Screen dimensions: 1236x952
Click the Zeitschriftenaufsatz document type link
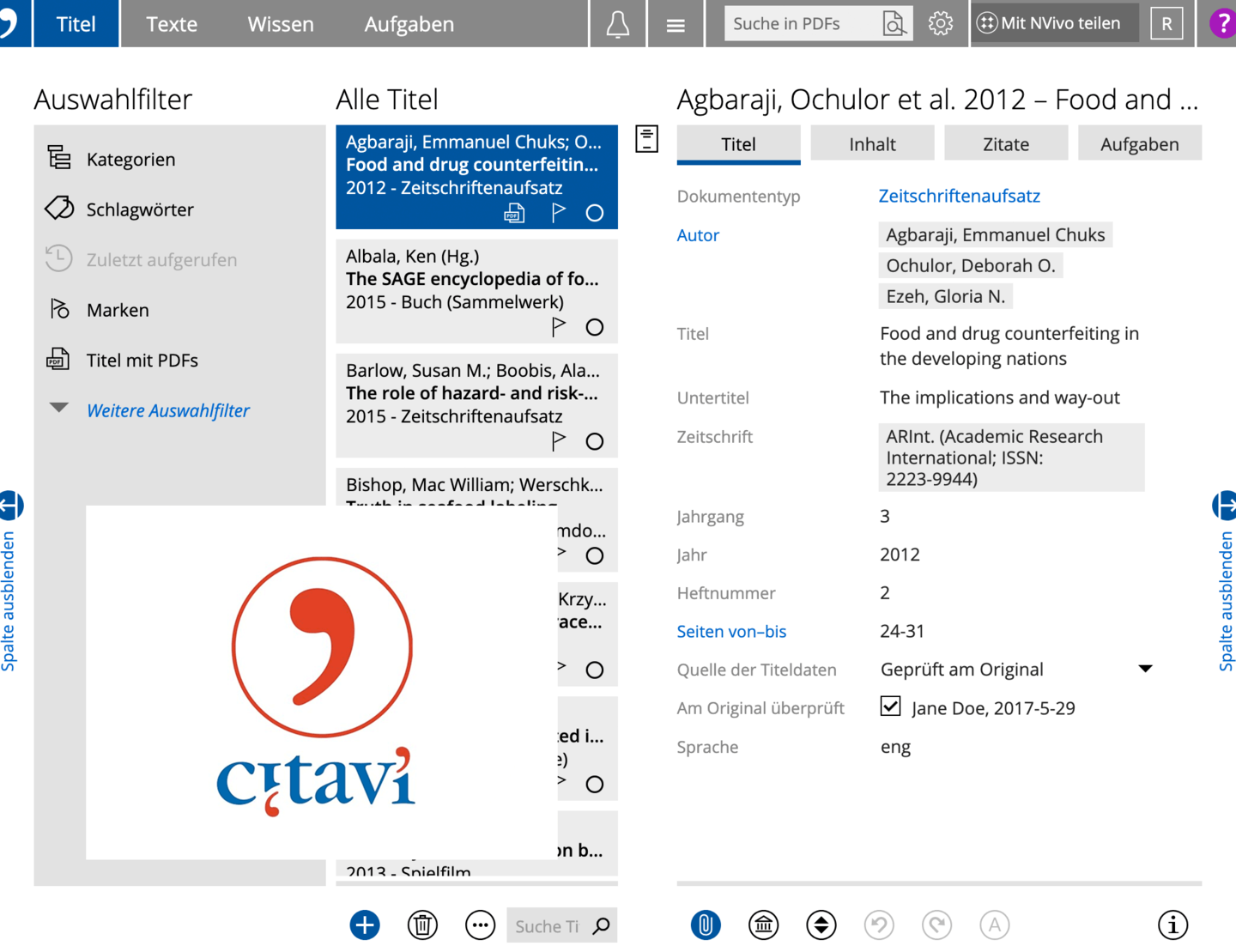(x=960, y=196)
